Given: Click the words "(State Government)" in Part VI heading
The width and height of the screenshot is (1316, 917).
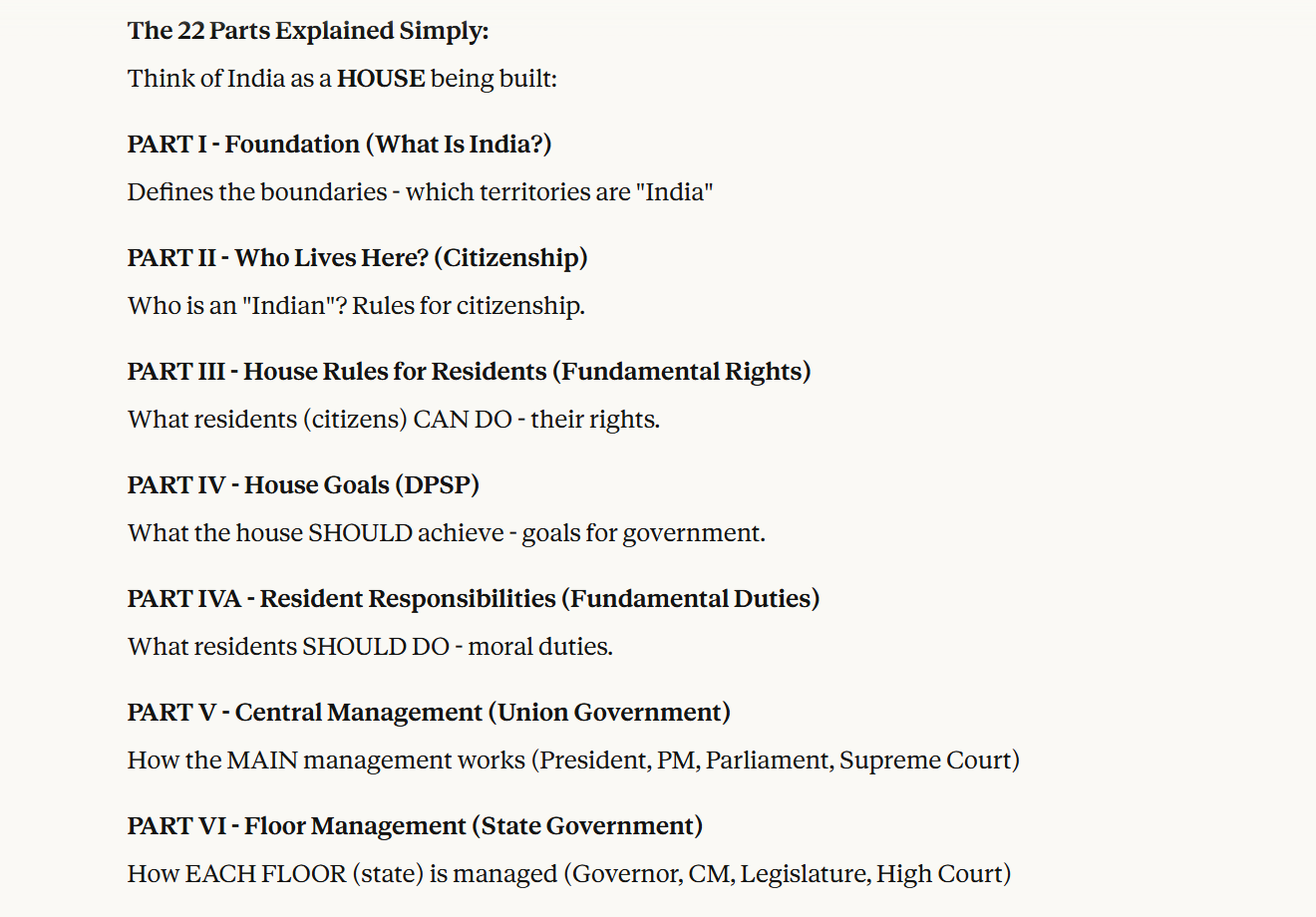Looking at the screenshot, I should (587, 826).
